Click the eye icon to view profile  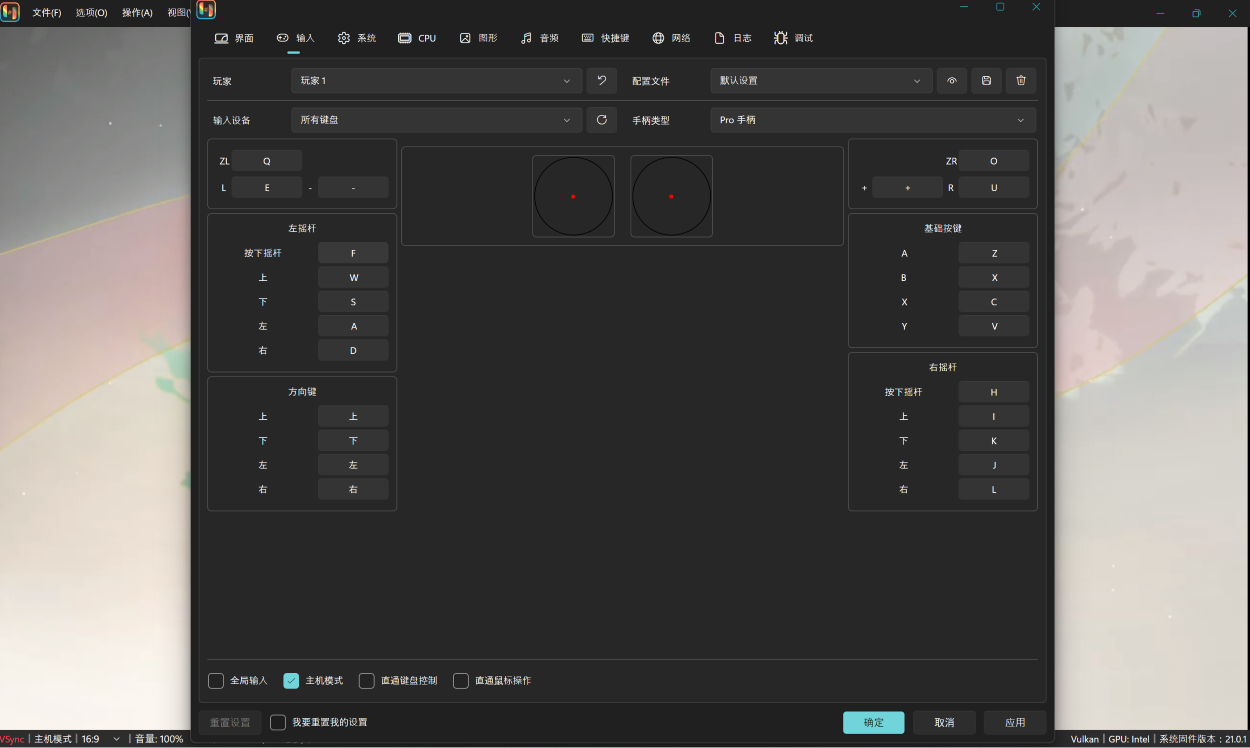[952, 81]
